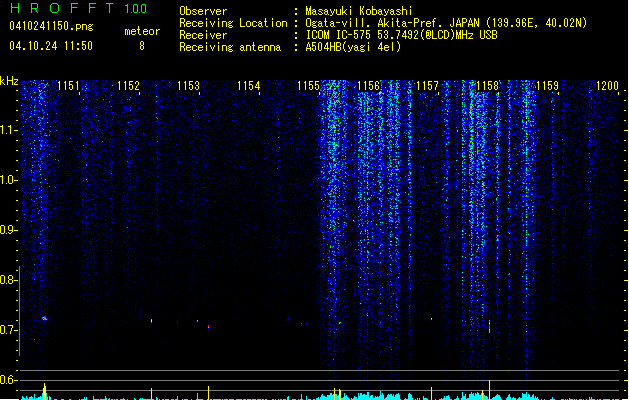Select the file name 0410241150.png

[x=51, y=26]
